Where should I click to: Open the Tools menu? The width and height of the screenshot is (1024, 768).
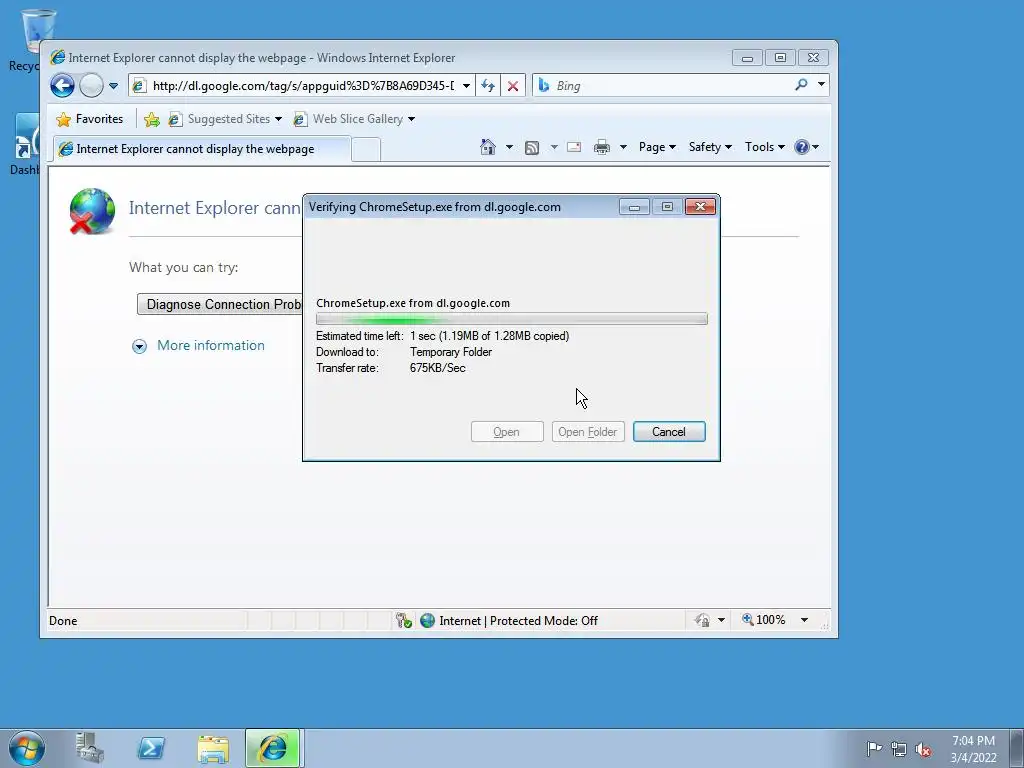click(765, 147)
